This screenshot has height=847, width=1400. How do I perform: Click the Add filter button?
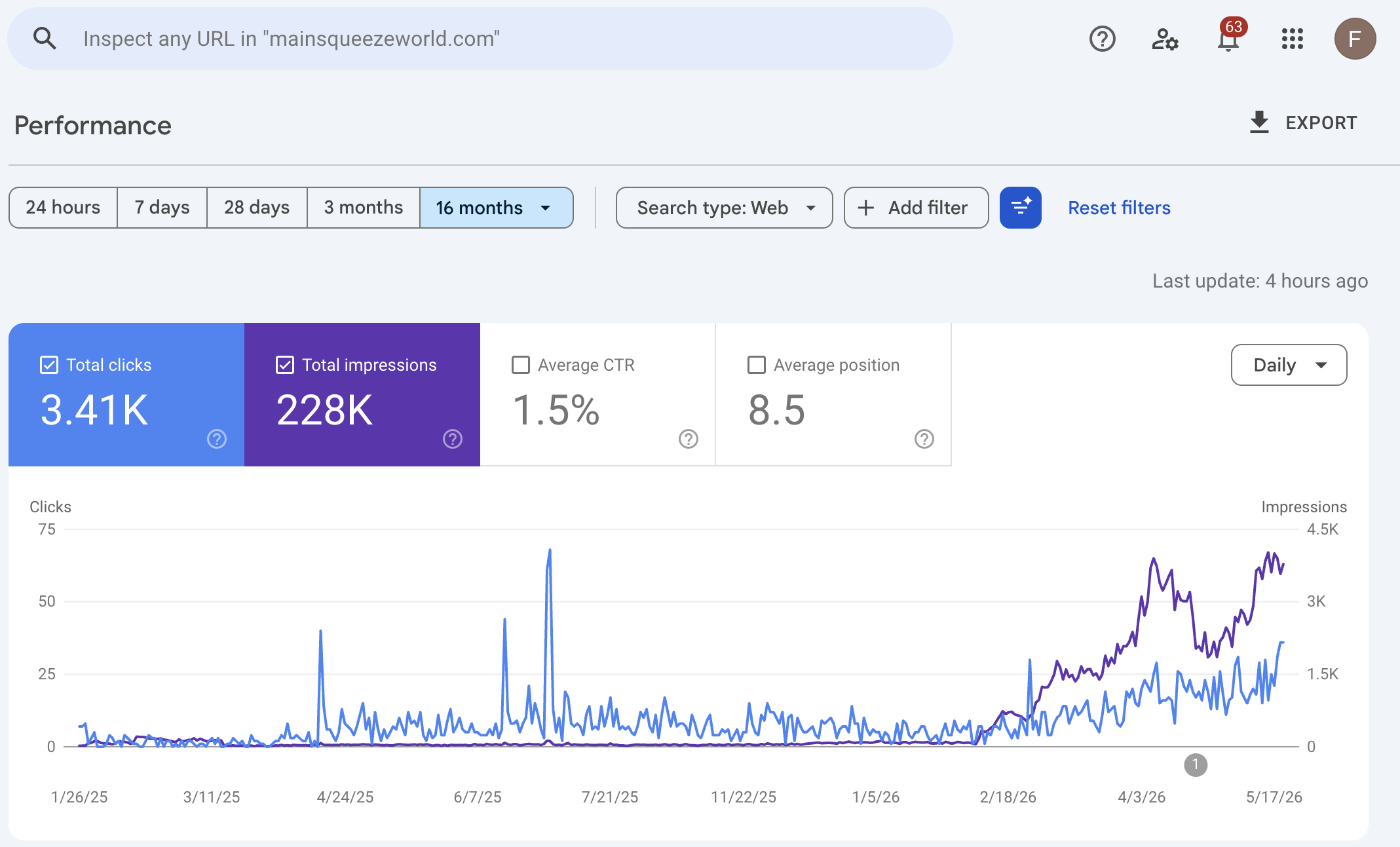916,208
